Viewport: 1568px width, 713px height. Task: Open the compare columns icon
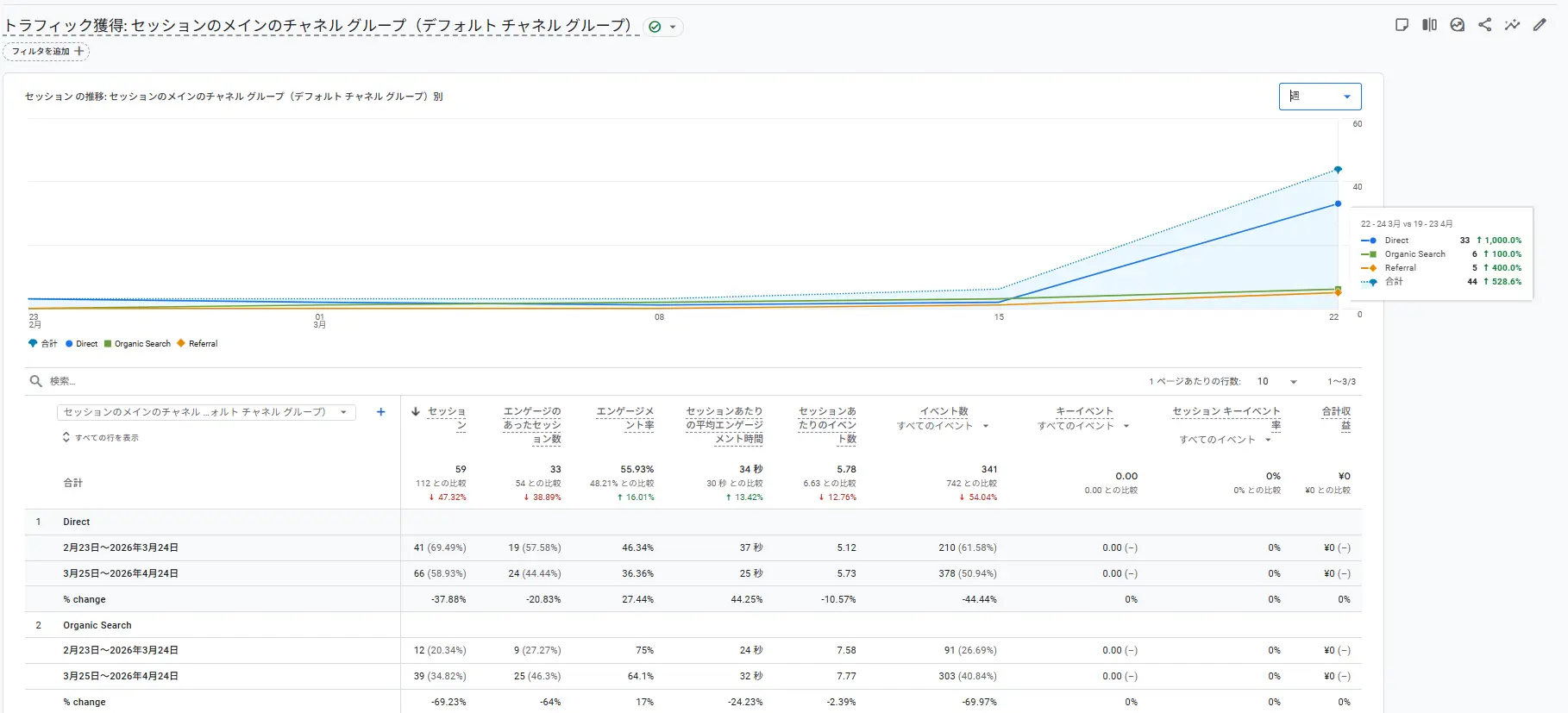point(1429,25)
